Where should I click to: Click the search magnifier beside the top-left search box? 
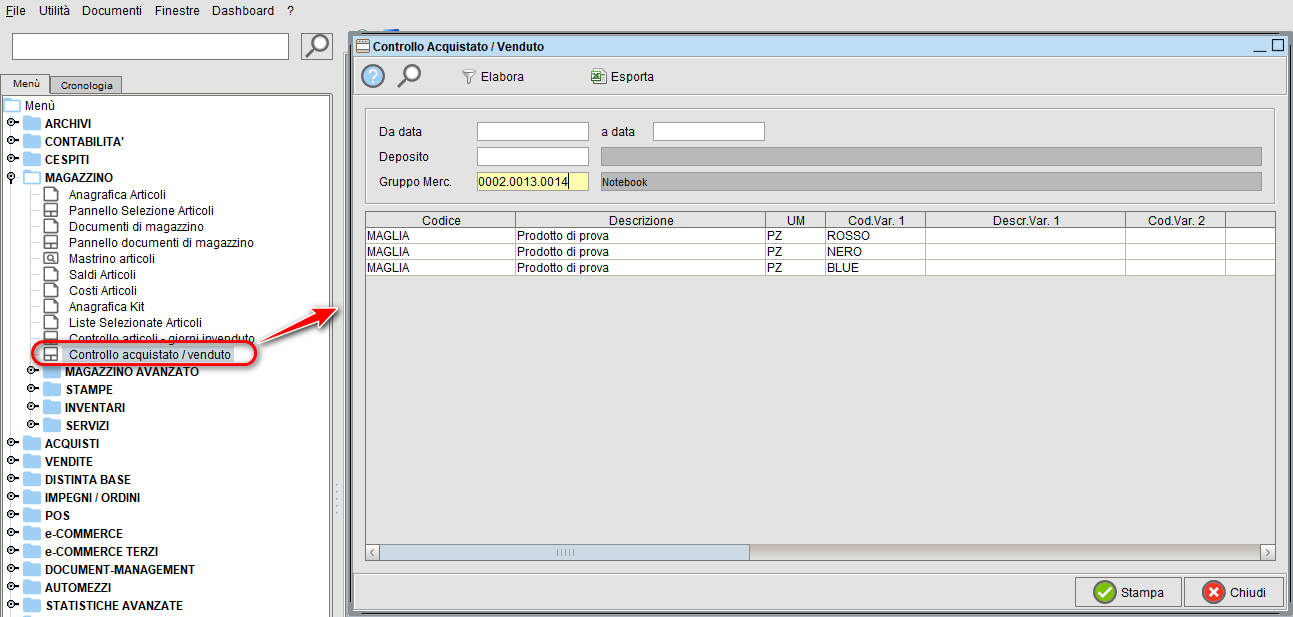coord(316,45)
